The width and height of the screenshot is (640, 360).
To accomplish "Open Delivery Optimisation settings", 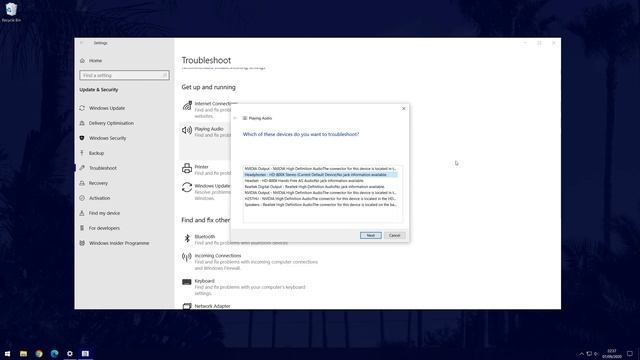I will coord(111,123).
